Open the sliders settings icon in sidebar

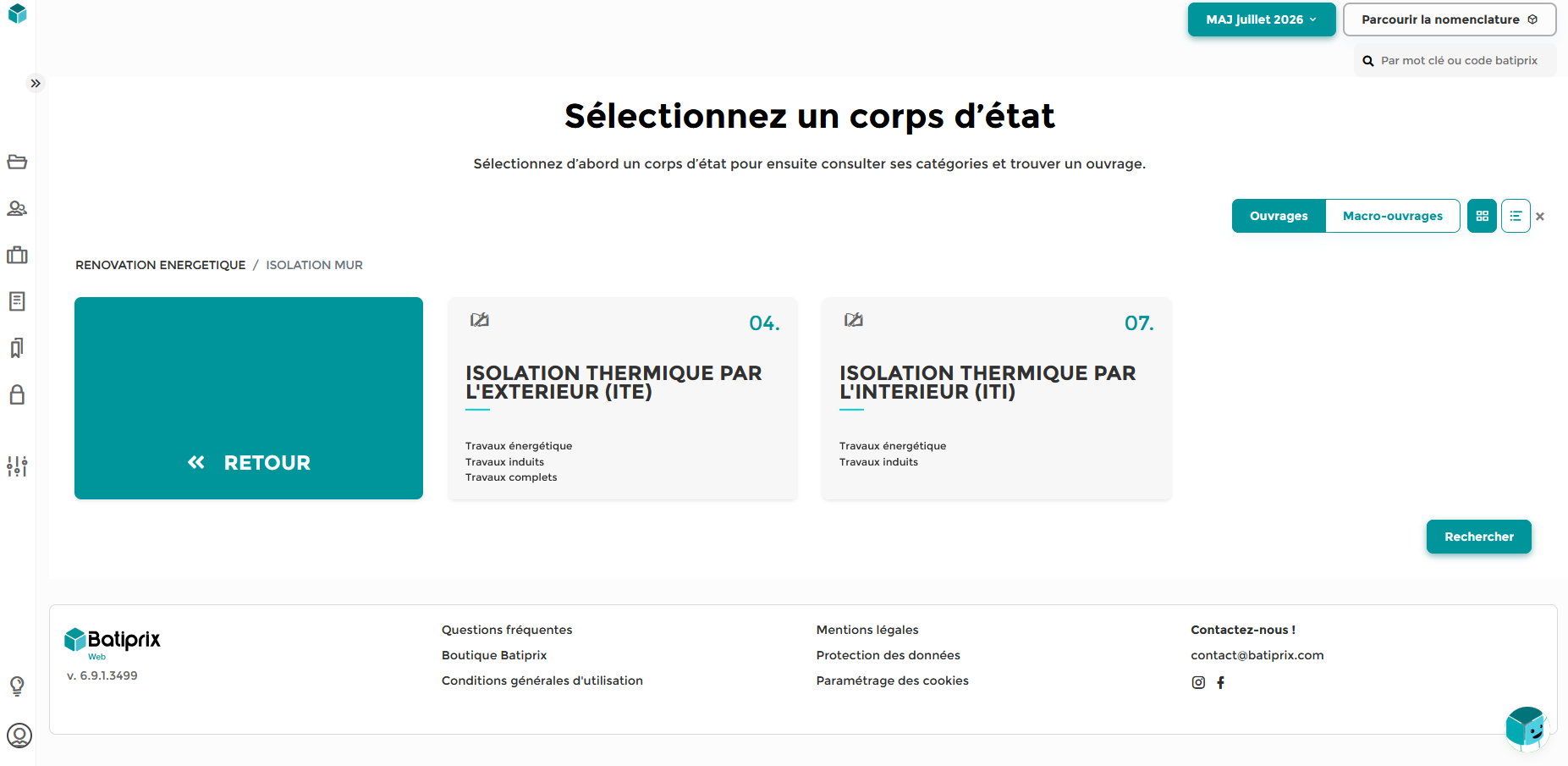(x=17, y=466)
